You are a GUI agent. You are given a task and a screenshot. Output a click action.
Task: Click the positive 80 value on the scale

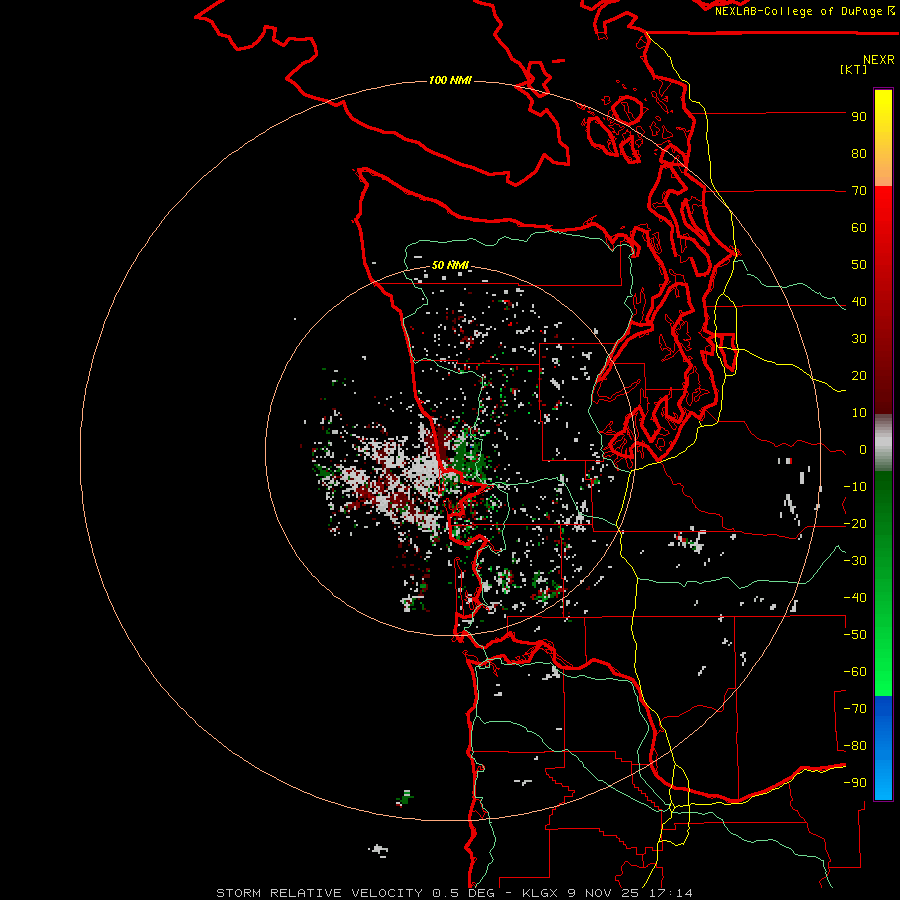(859, 153)
